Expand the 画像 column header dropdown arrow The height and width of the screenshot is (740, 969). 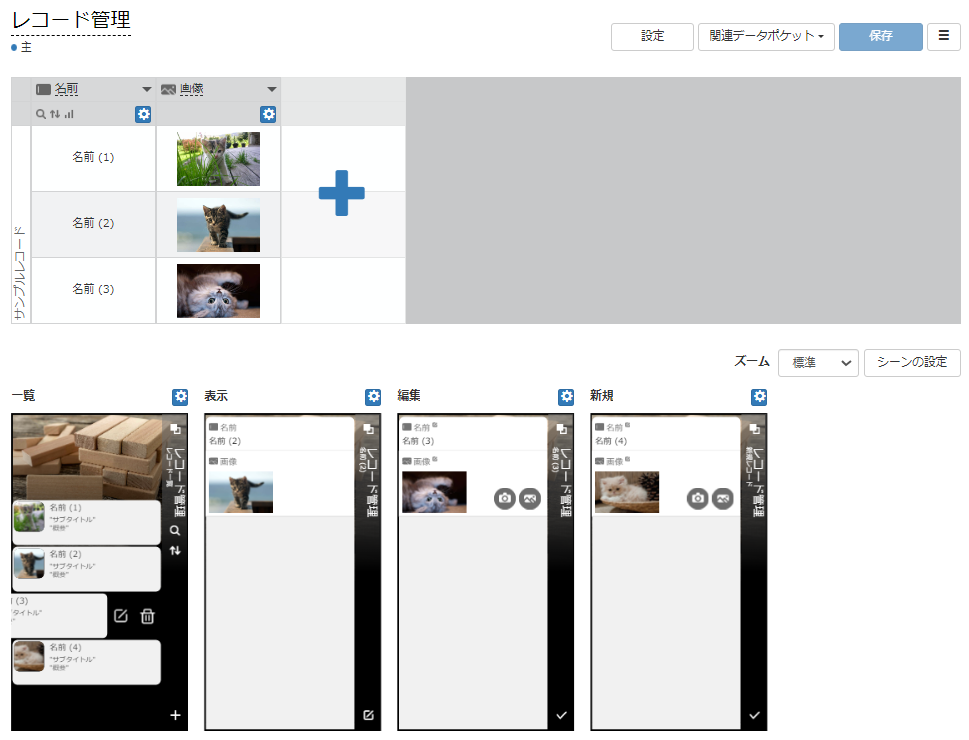271,90
